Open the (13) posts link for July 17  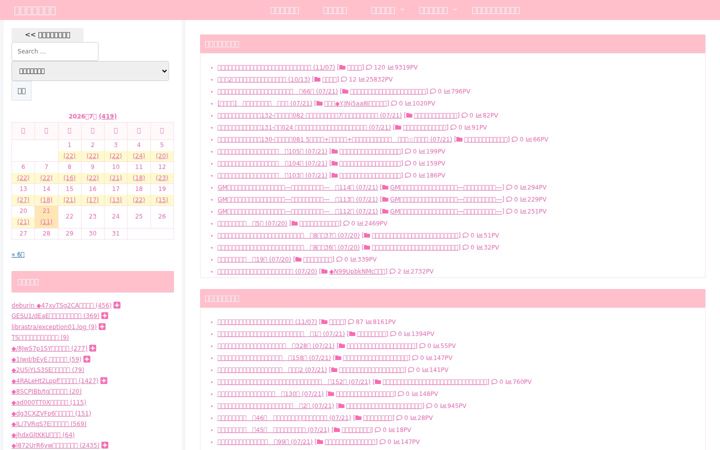pos(116,200)
